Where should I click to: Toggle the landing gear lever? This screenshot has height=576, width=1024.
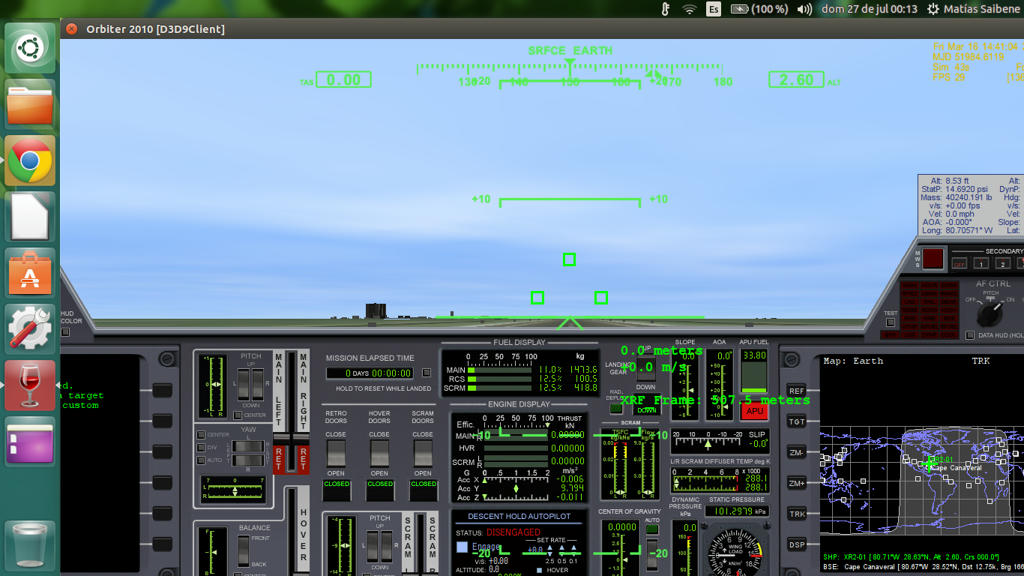(x=646, y=369)
